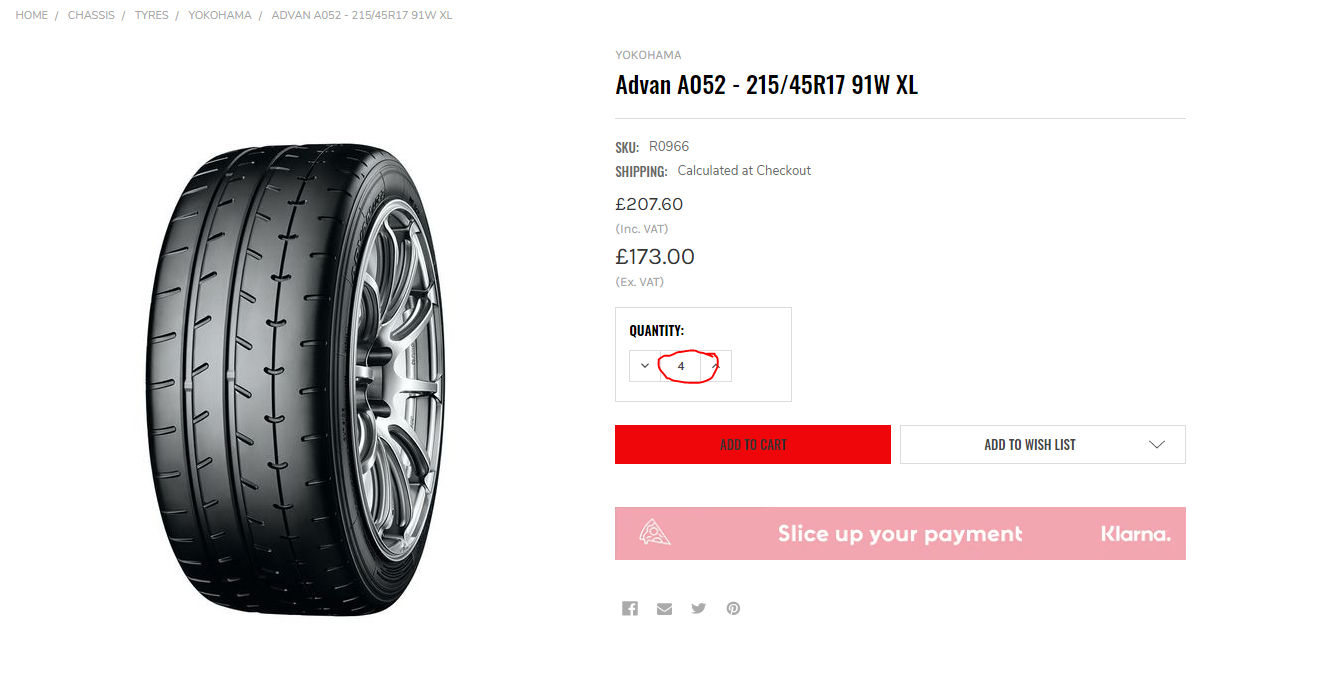The width and height of the screenshot is (1335, 693).
Task: Open Yokohama in the breadcrumb trail
Action: click(x=220, y=16)
